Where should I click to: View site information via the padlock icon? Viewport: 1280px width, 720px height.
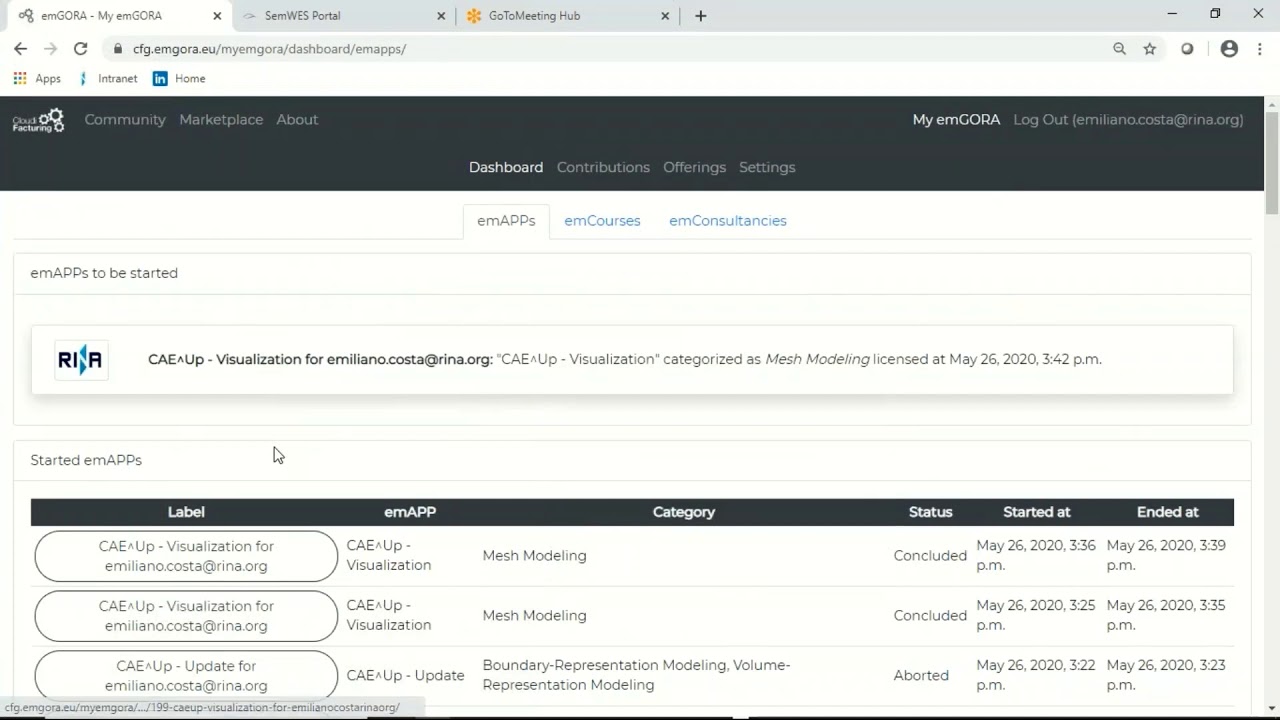[118, 48]
